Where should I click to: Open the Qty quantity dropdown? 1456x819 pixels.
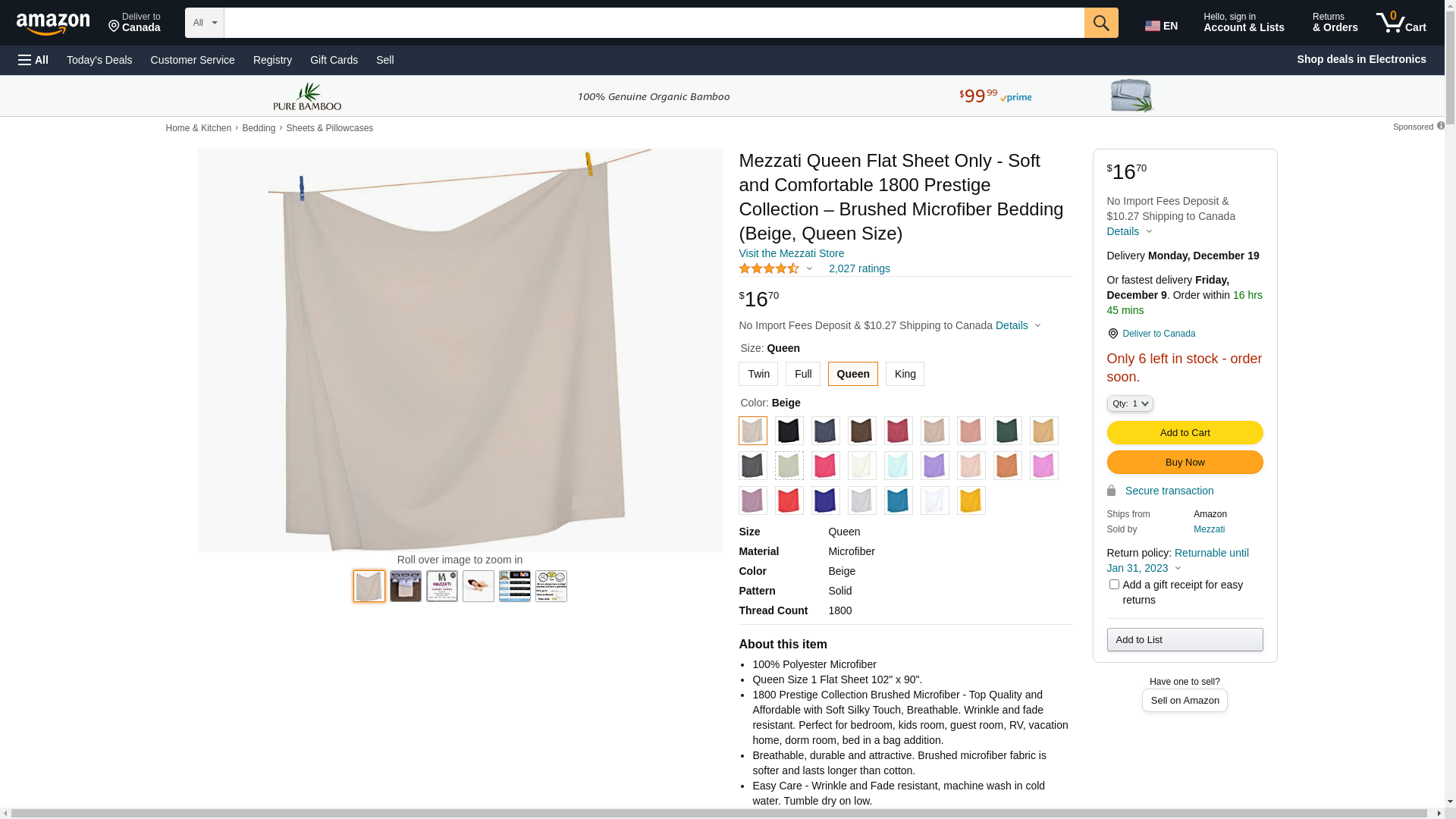point(1130,403)
